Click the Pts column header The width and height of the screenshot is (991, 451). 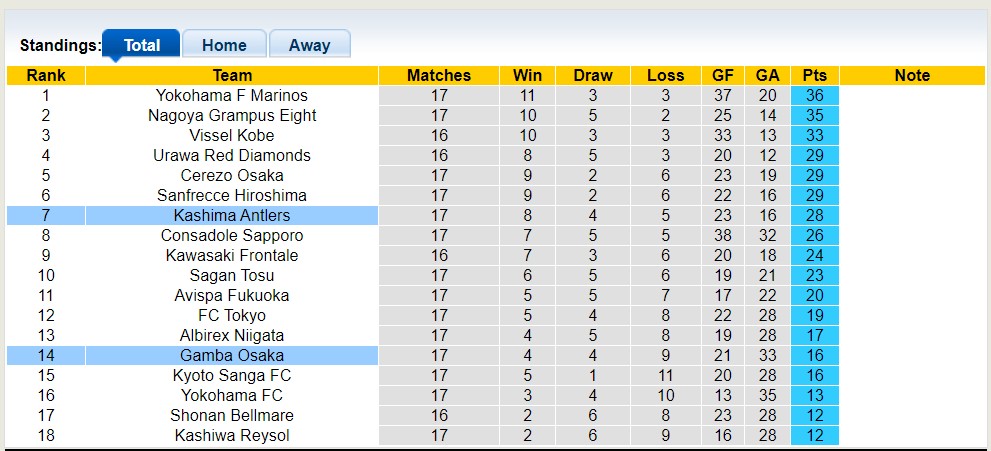[x=814, y=76]
